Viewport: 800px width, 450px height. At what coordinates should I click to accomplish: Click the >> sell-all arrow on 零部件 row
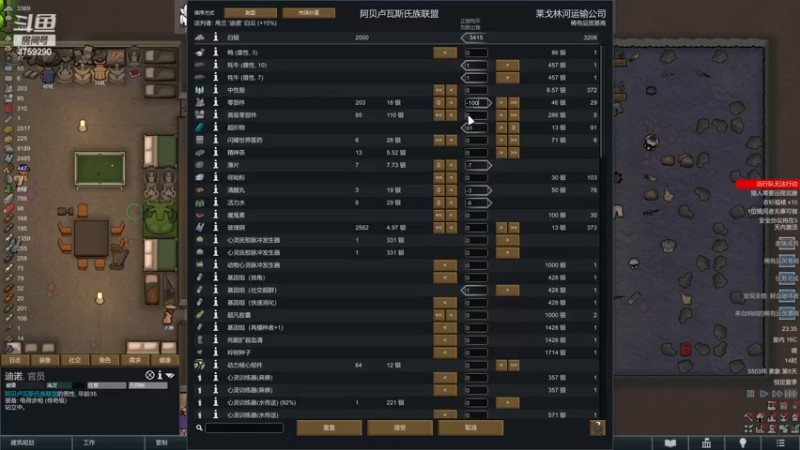click(514, 103)
